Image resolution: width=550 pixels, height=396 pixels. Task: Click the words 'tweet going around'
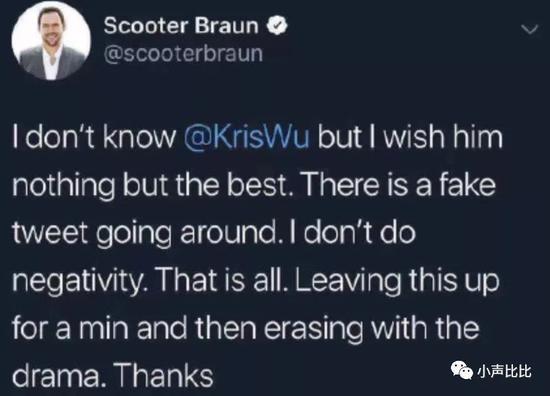point(144,233)
